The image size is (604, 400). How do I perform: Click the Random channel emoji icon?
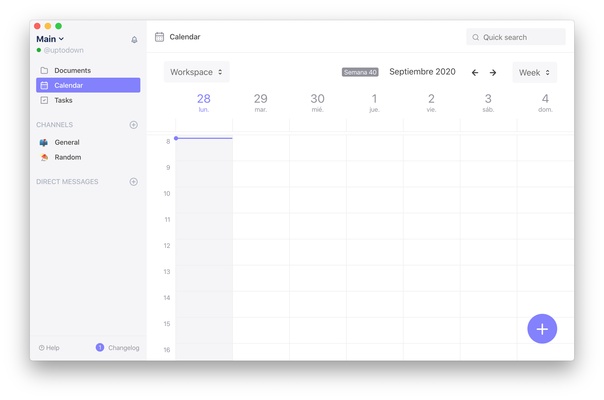(x=44, y=157)
